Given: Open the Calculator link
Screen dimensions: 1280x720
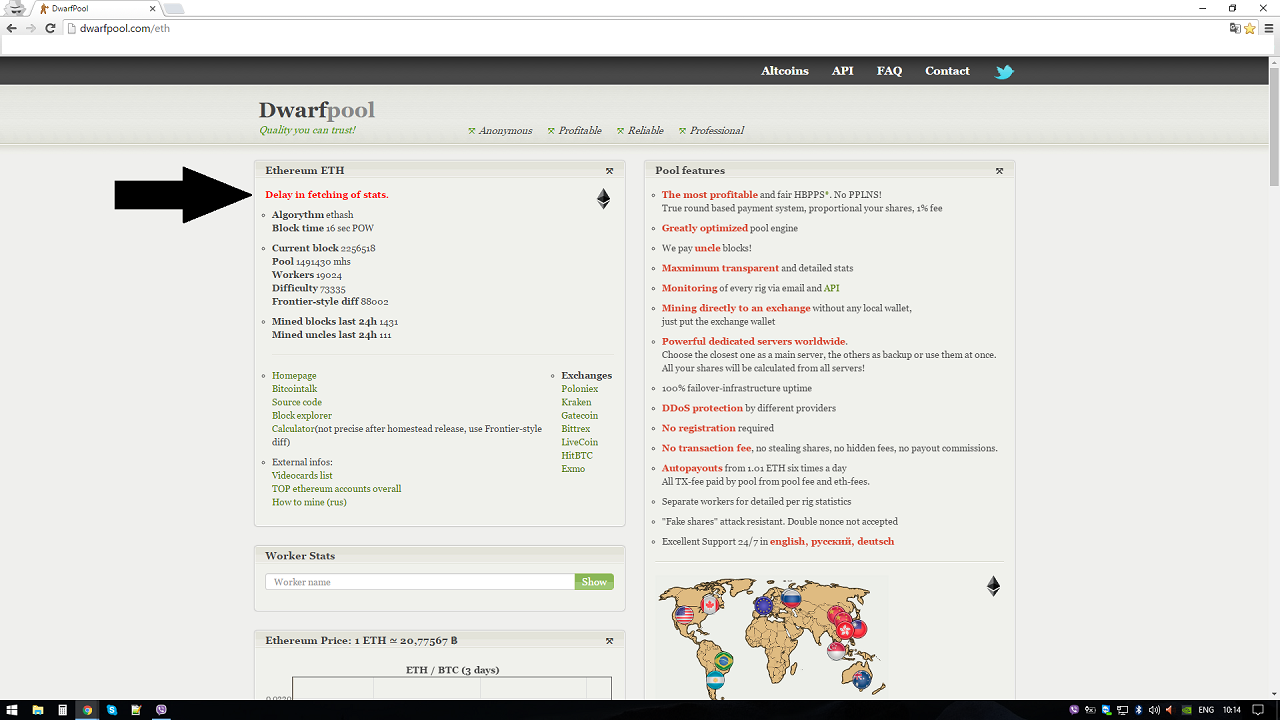Looking at the screenshot, I should coord(295,429).
